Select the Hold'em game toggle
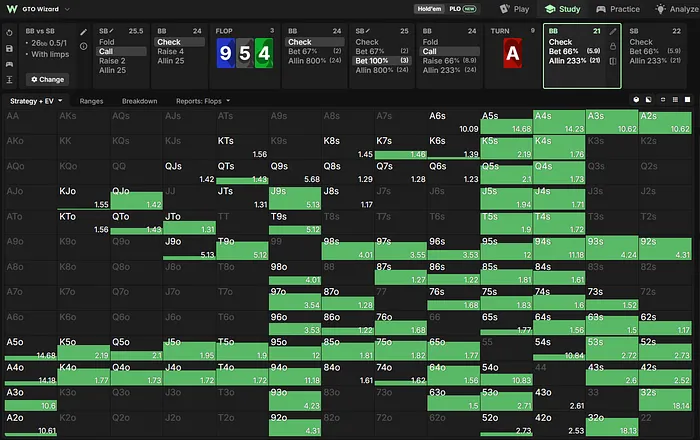This screenshot has height=440, width=700. [429, 9]
